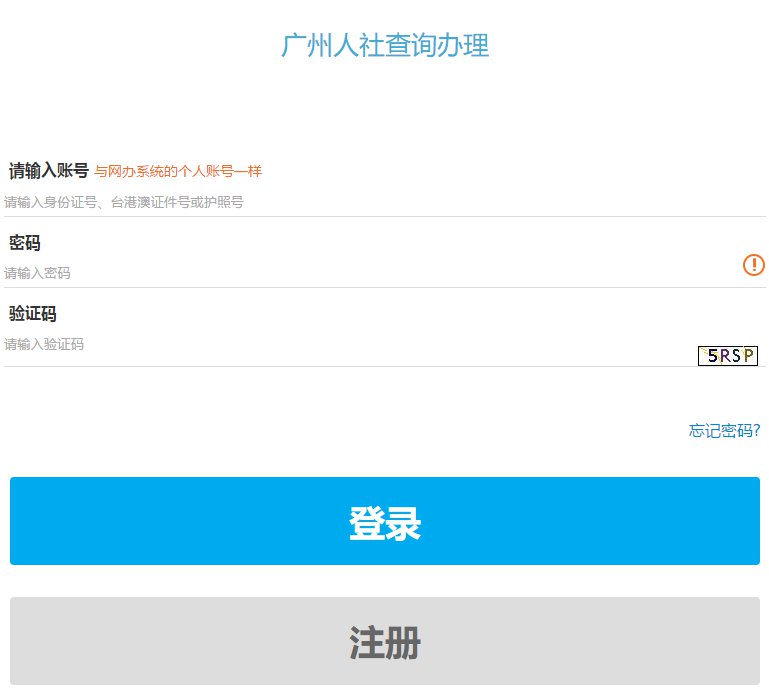769x700 pixels.
Task: Click the 验证码 field label
Action: [x=33, y=314]
